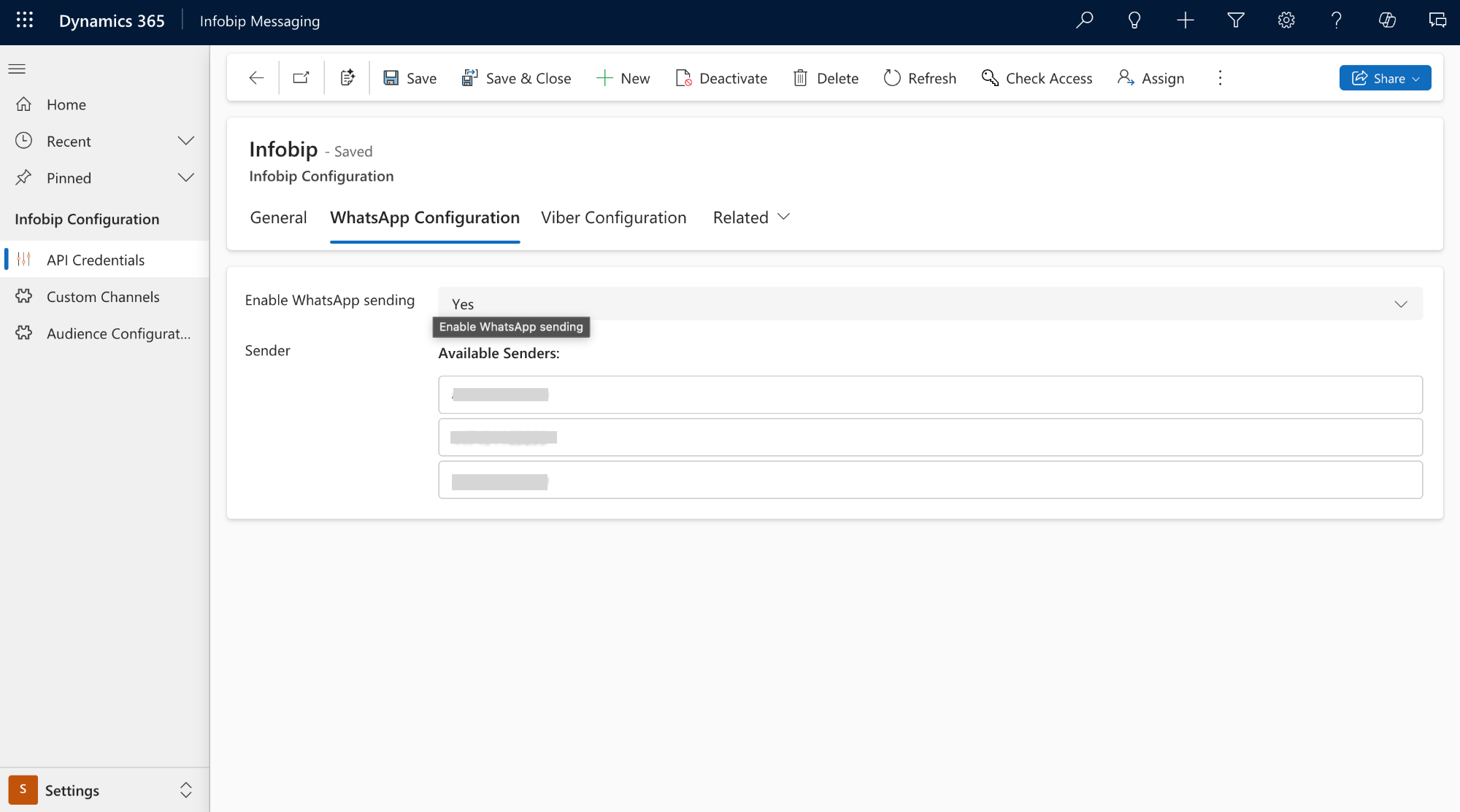Delete the record

tap(826, 78)
